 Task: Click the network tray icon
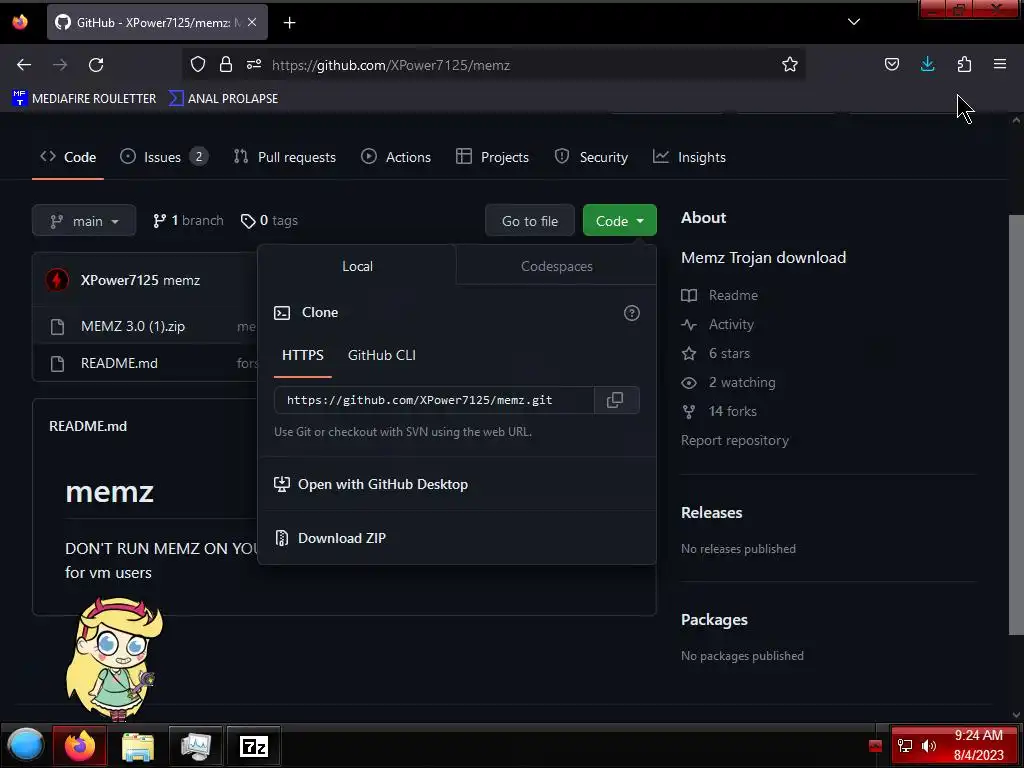click(904, 746)
